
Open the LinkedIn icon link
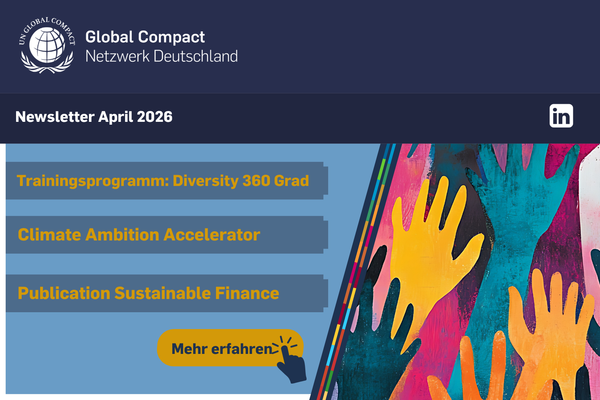coord(561,116)
